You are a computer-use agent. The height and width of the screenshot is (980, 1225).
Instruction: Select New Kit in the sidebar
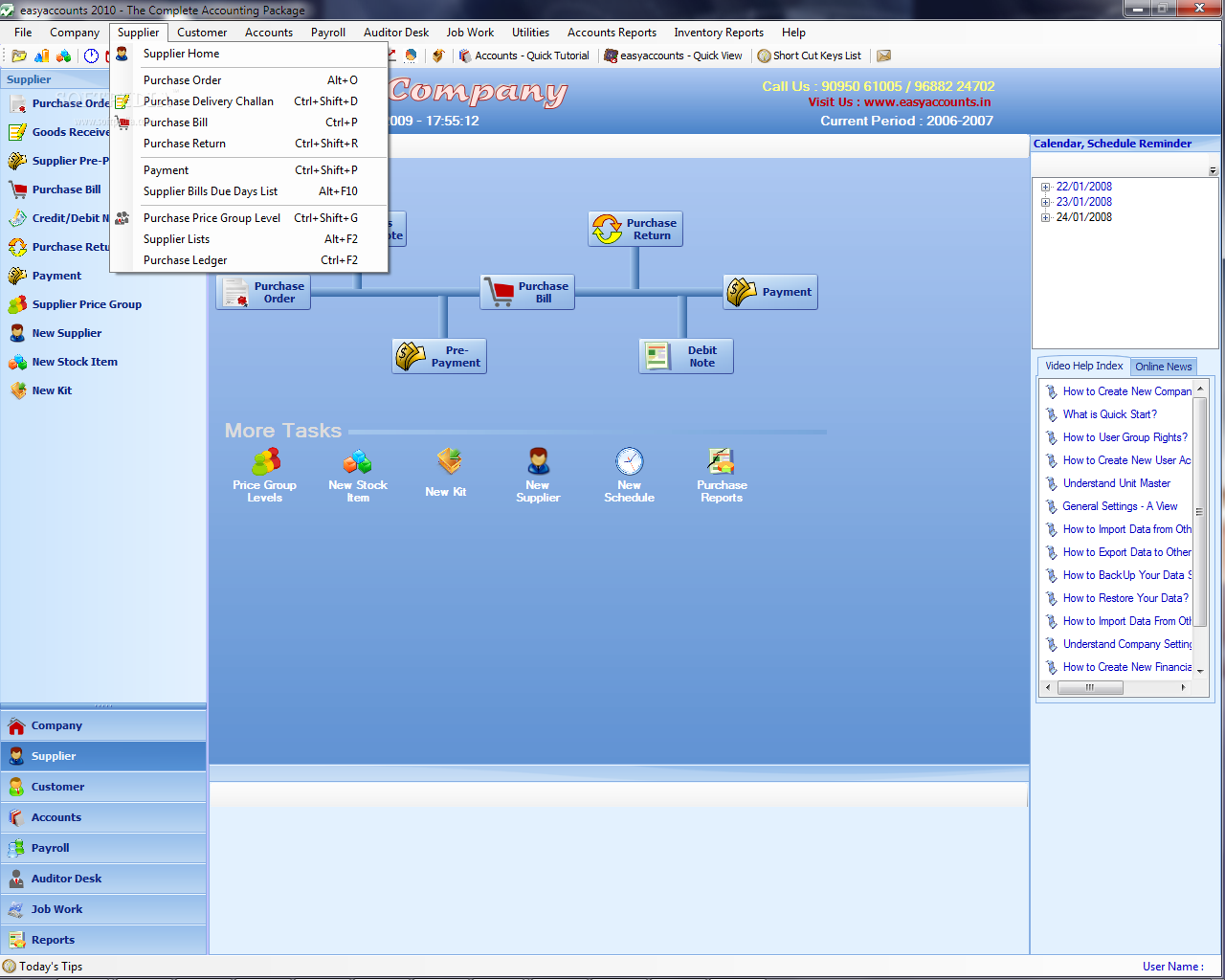click(x=40, y=390)
